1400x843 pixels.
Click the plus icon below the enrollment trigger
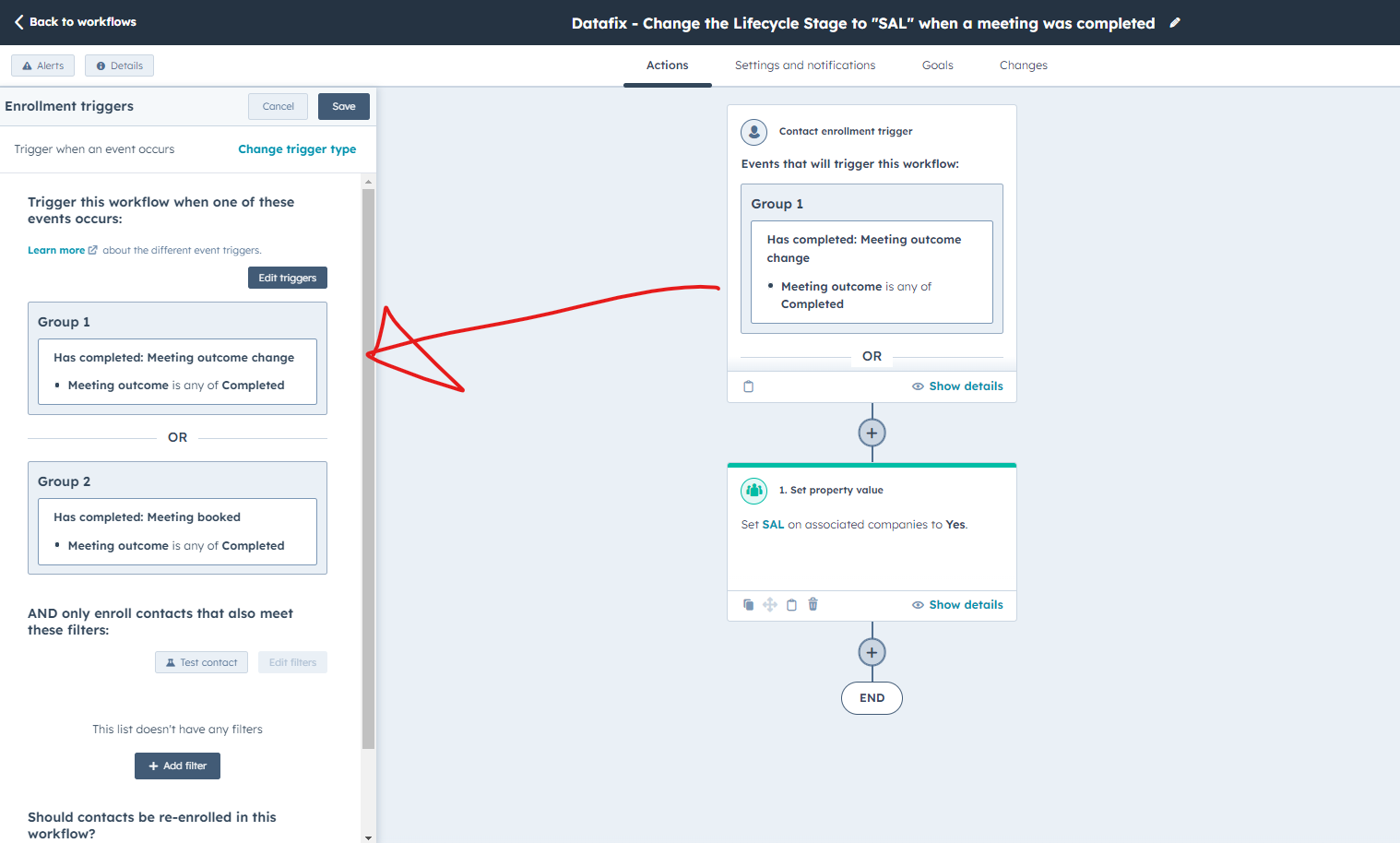[872, 432]
